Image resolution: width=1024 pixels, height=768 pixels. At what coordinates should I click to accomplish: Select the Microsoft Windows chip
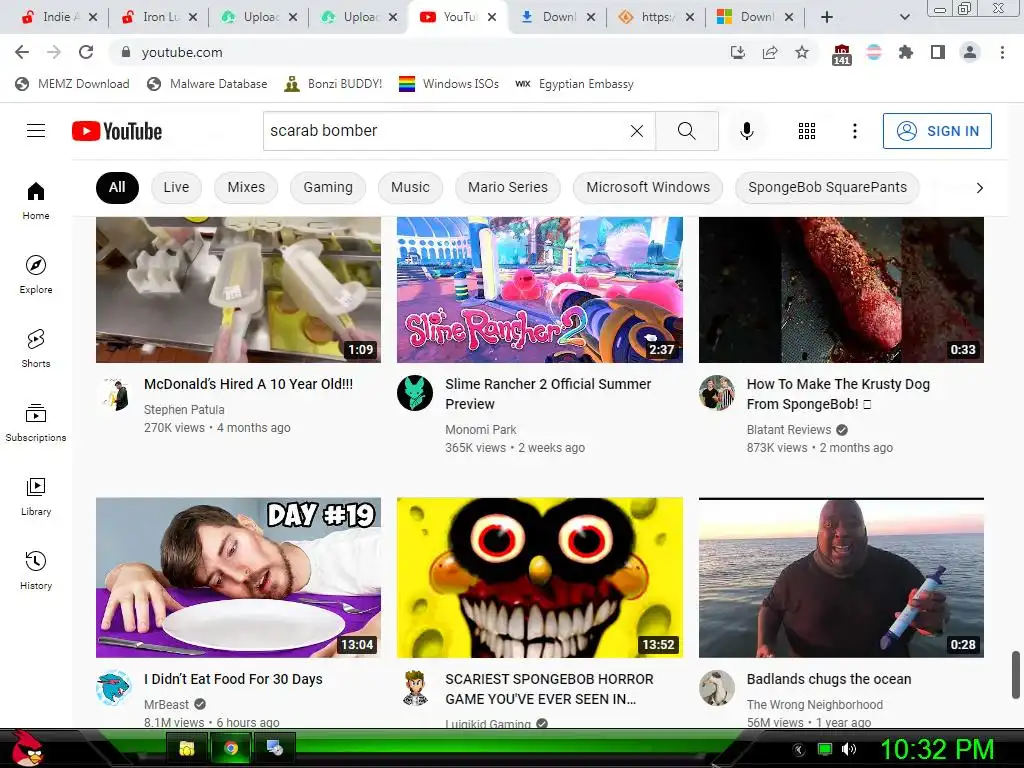click(x=648, y=187)
